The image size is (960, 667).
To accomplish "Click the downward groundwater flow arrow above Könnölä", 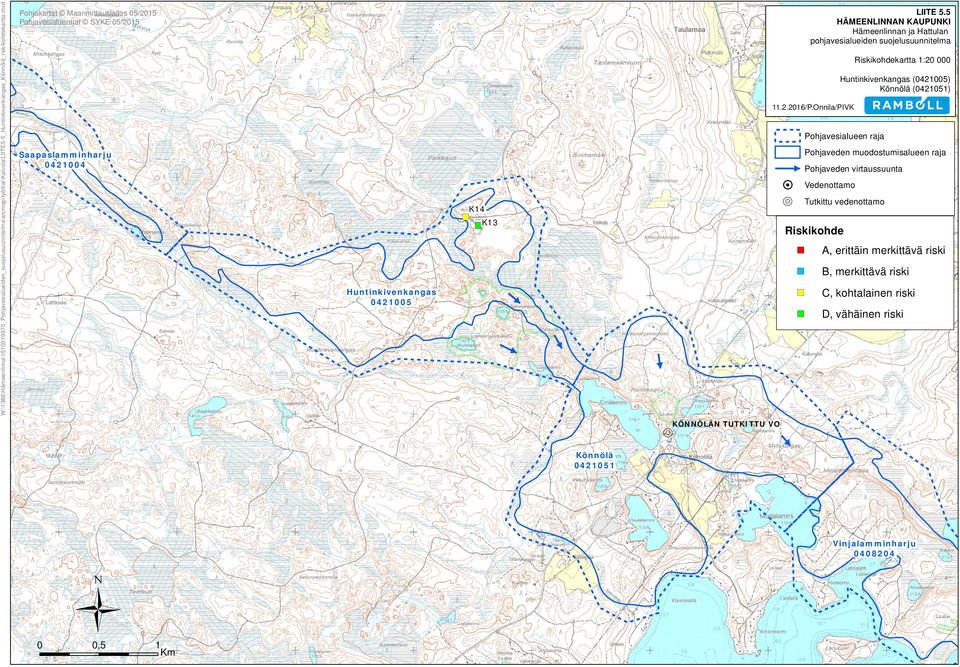I will coord(659,360).
